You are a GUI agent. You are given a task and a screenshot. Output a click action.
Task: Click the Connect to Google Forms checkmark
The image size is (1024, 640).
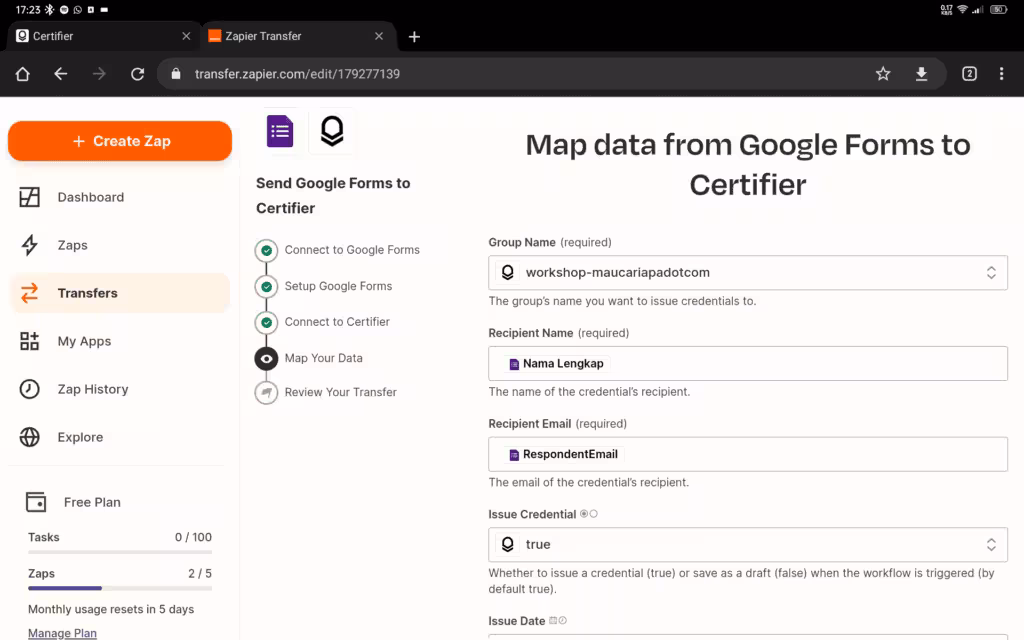tap(266, 250)
